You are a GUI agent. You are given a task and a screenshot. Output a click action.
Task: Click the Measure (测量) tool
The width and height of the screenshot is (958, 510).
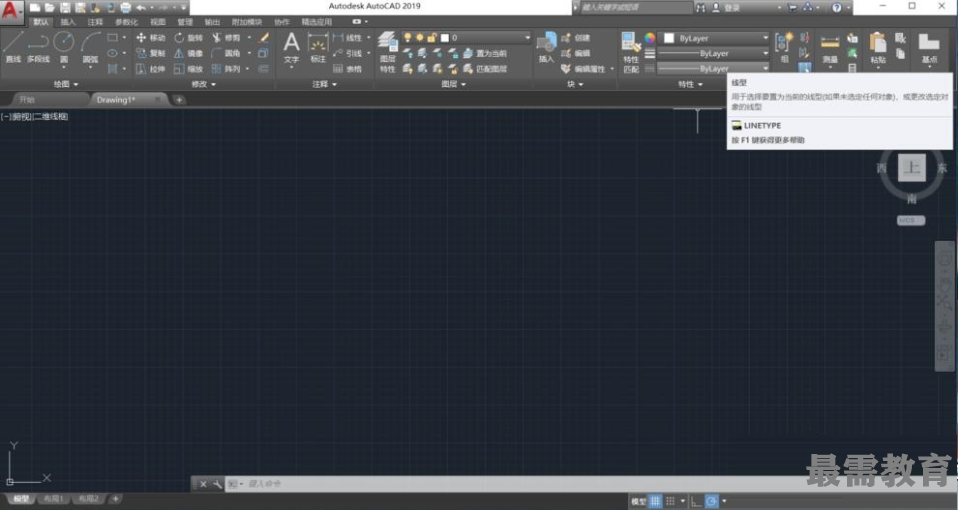(x=830, y=48)
